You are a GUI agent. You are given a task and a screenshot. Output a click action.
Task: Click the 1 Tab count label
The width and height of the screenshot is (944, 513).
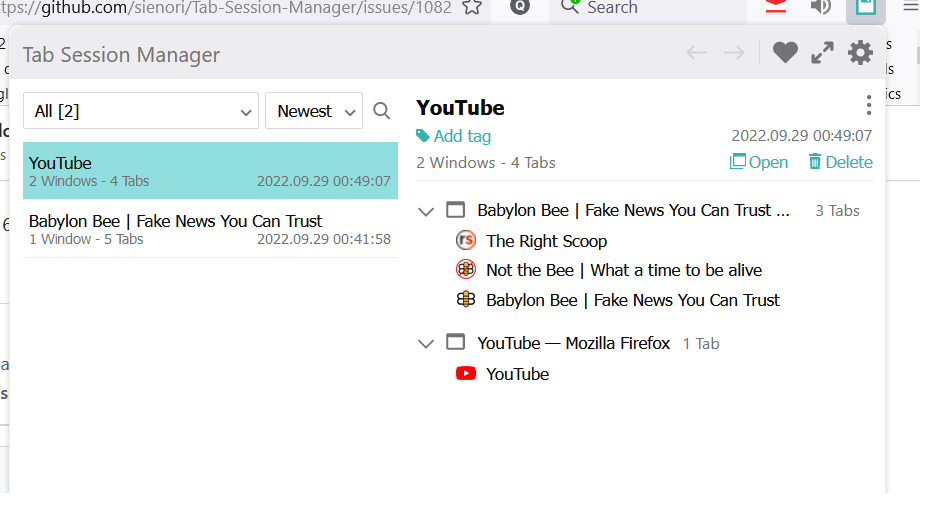tap(701, 343)
